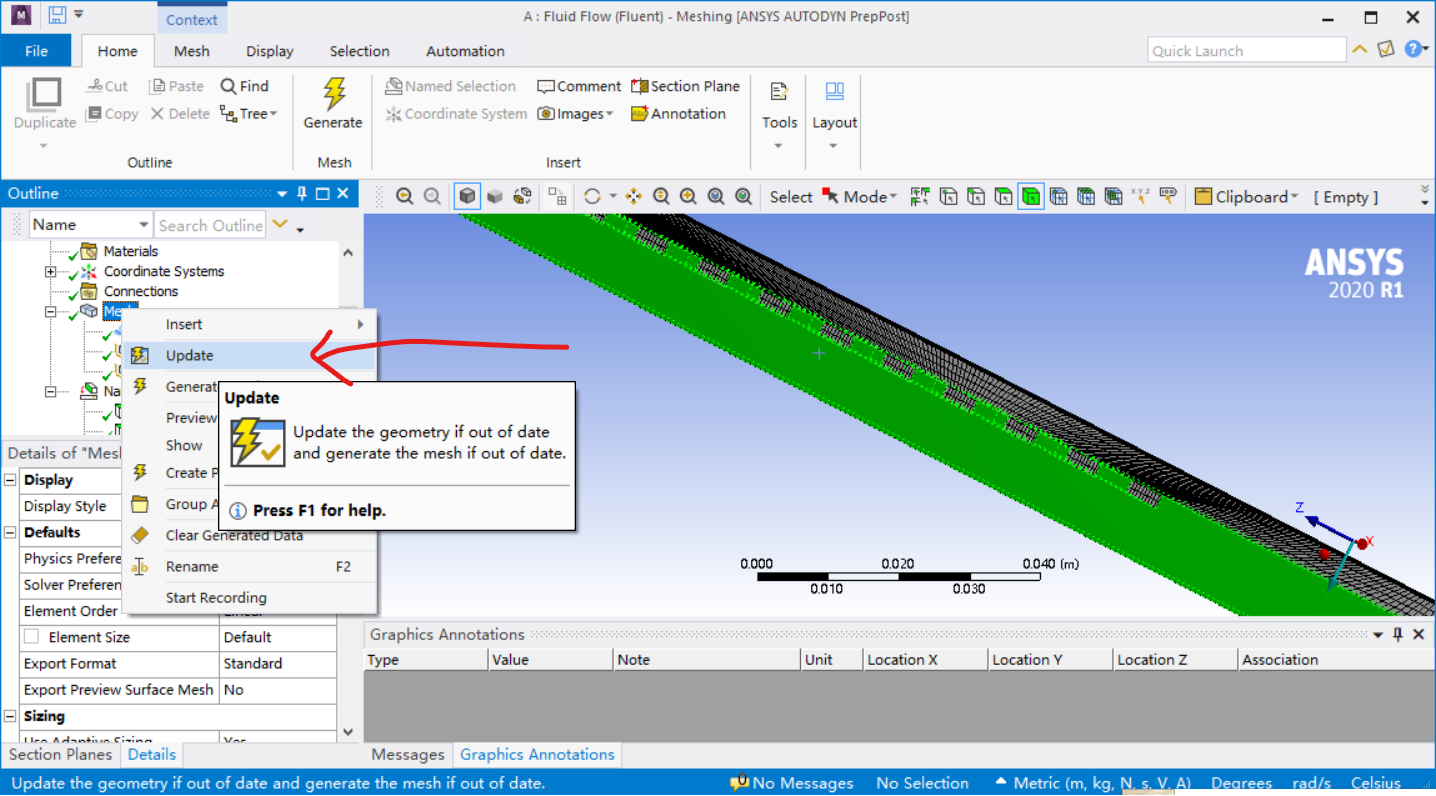Viewport: 1436px width, 796px height.
Task: Click the help question mark icon
Action: (x=1412, y=49)
